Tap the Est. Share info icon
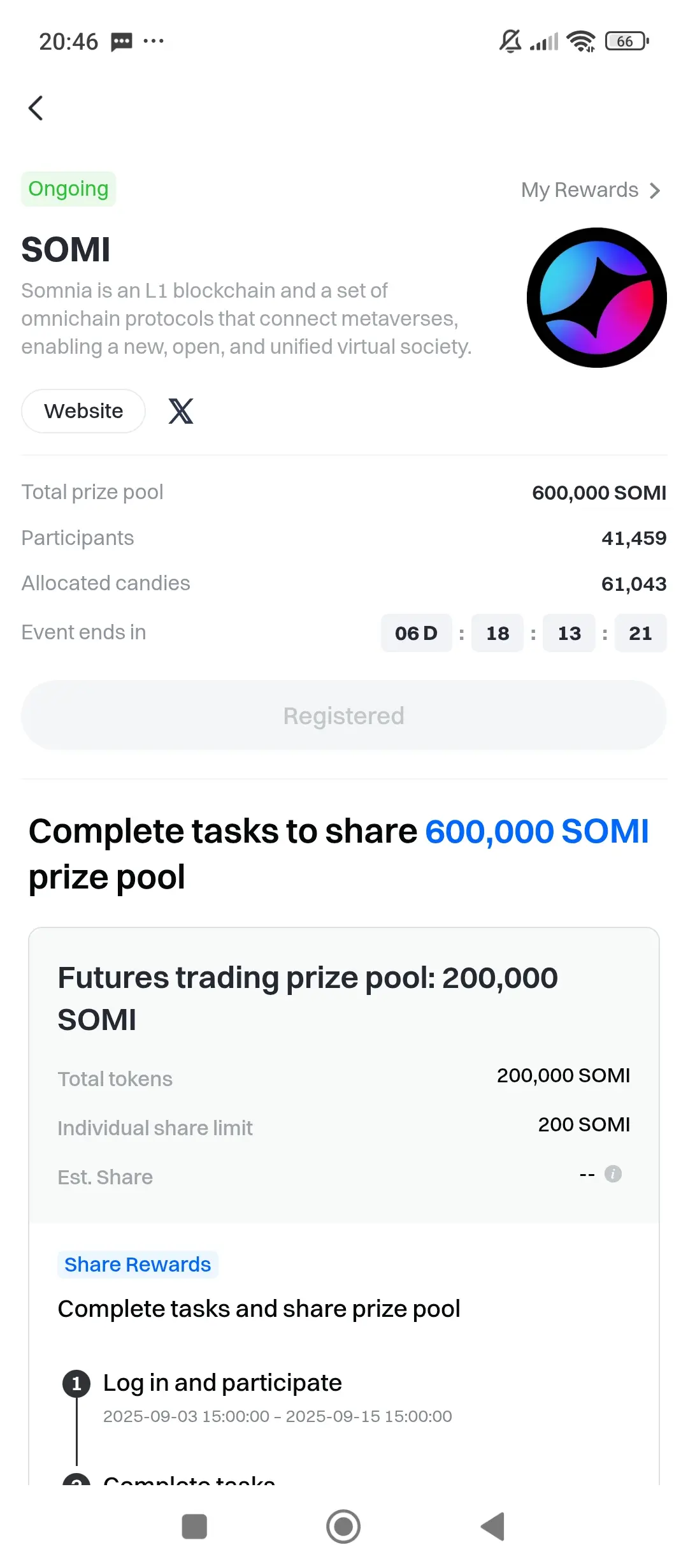 pos(613,1173)
